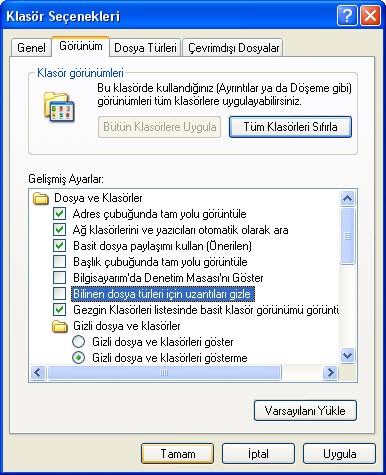The image size is (386, 475).
Task: Select the Görünüm tab
Action: click(81, 46)
